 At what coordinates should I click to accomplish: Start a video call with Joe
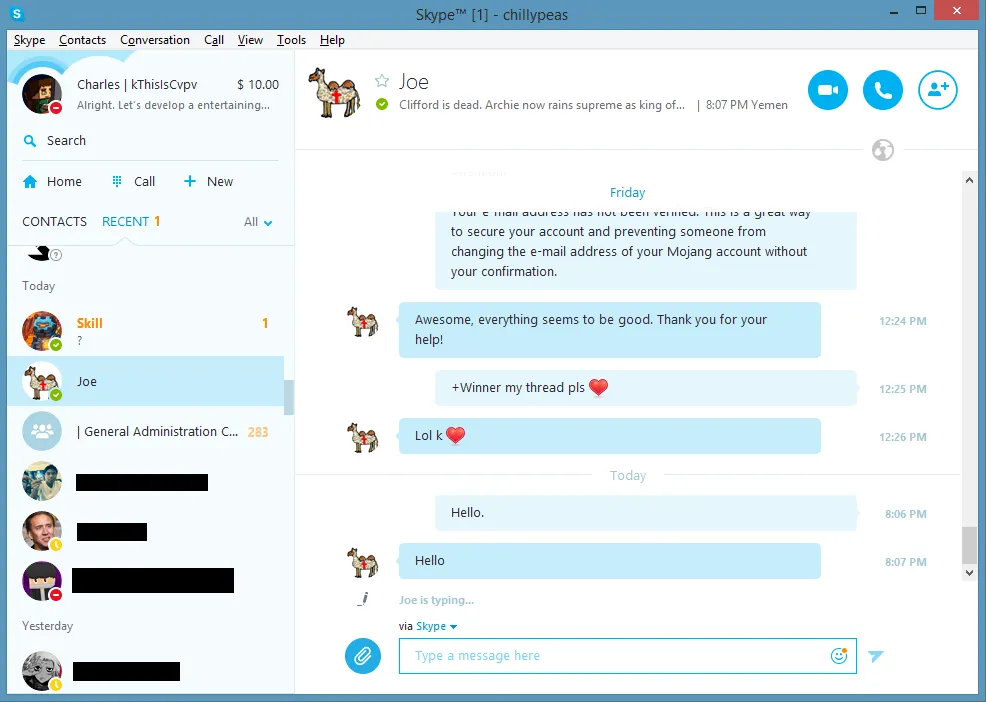tap(828, 90)
